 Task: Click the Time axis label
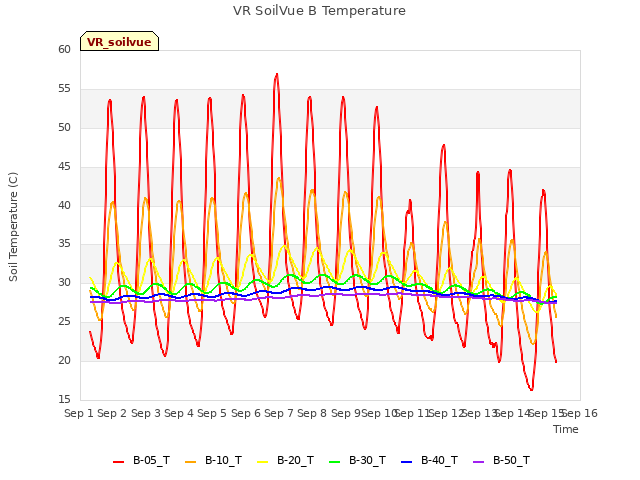[x=566, y=429]
